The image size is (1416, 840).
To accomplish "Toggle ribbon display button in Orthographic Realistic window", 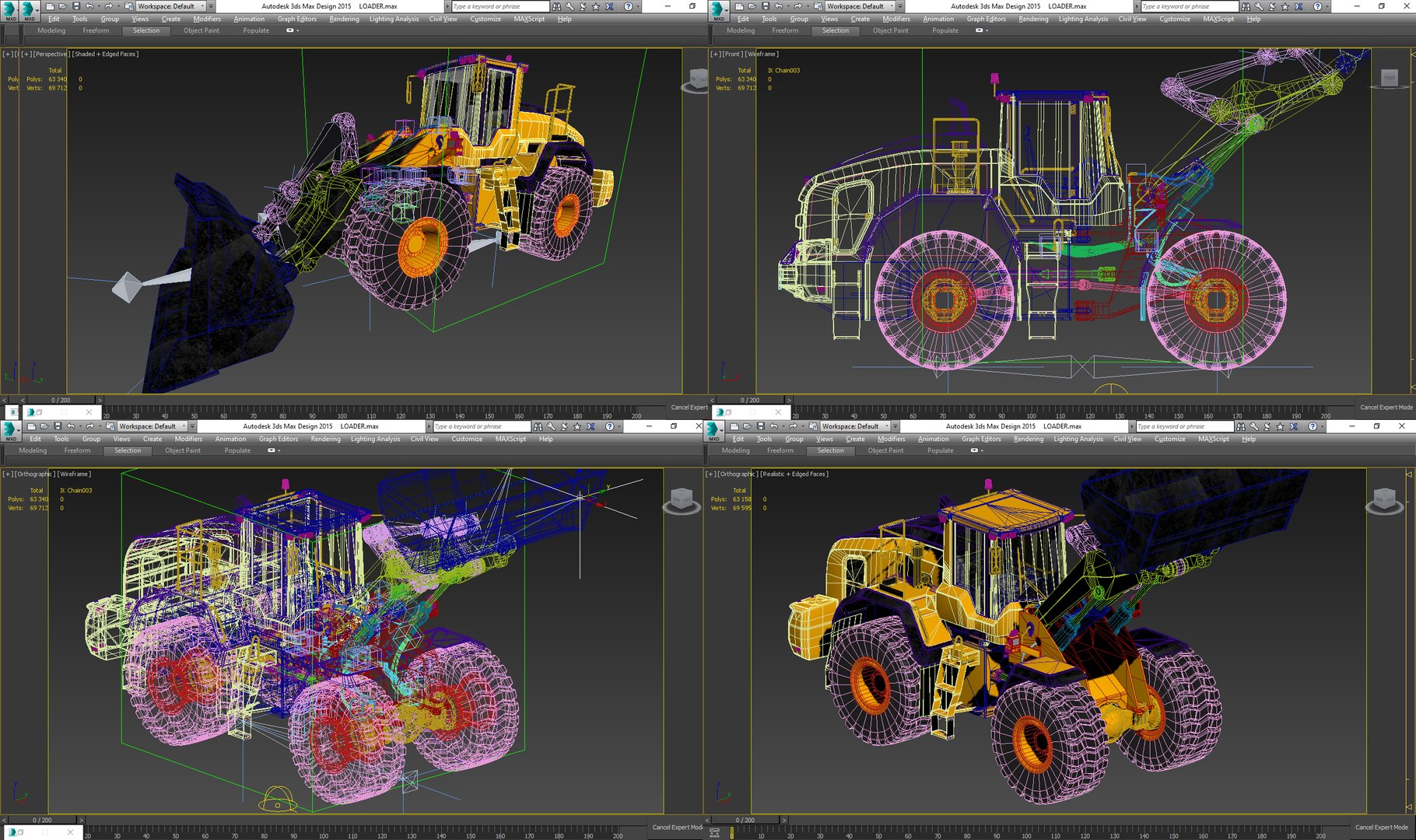I will [x=975, y=450].
